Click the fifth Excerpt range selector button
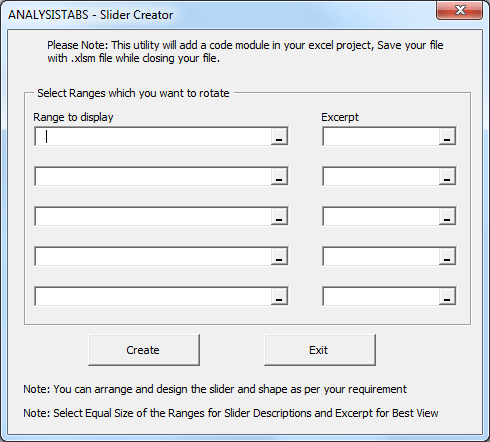The image size is (490, 442). [x=447, y=296]
